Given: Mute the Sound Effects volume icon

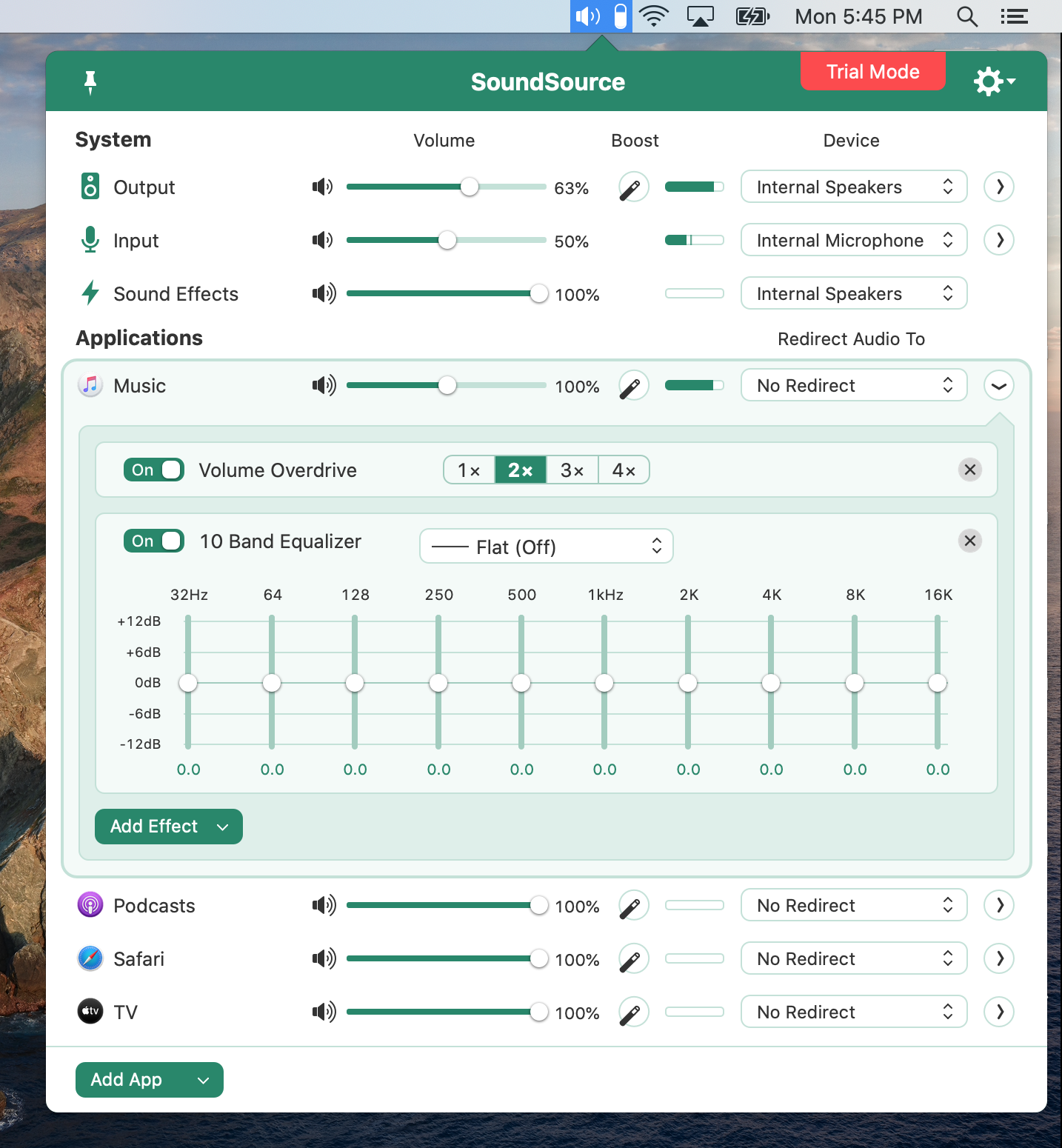Looking at the screenshot, I should tap(324, 293).
